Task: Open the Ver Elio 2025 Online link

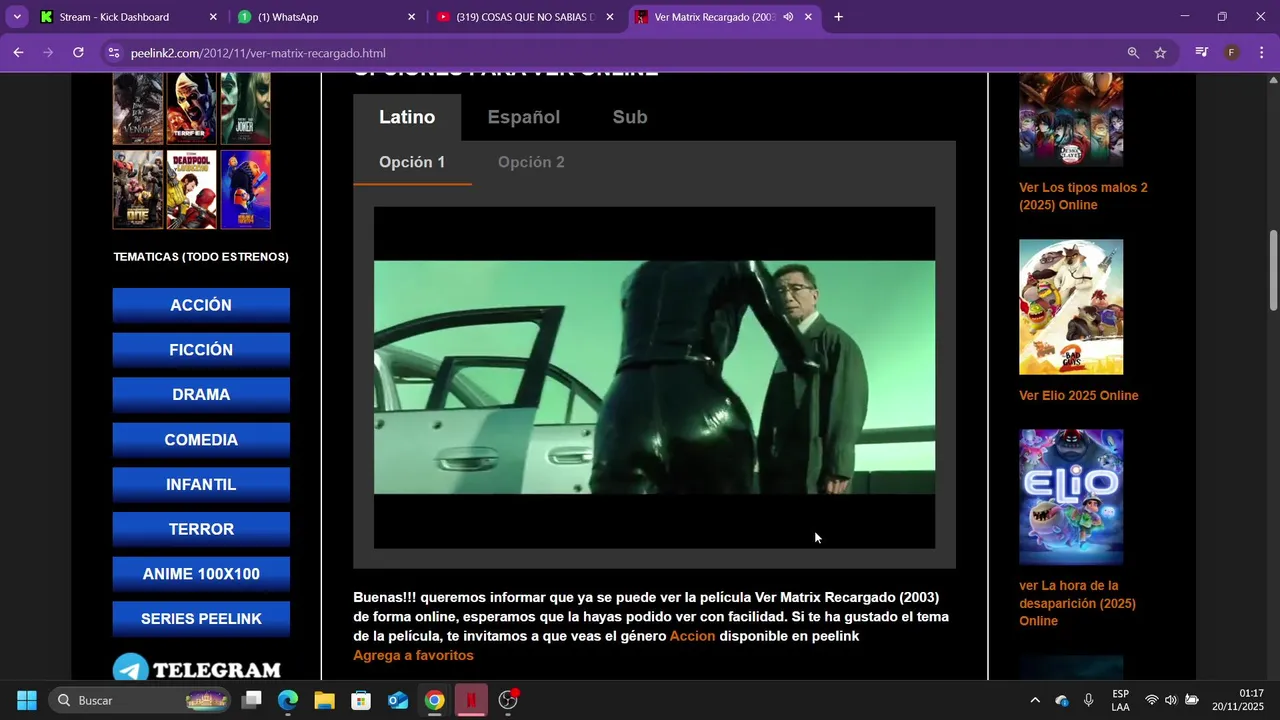Action: [1078, 395]
